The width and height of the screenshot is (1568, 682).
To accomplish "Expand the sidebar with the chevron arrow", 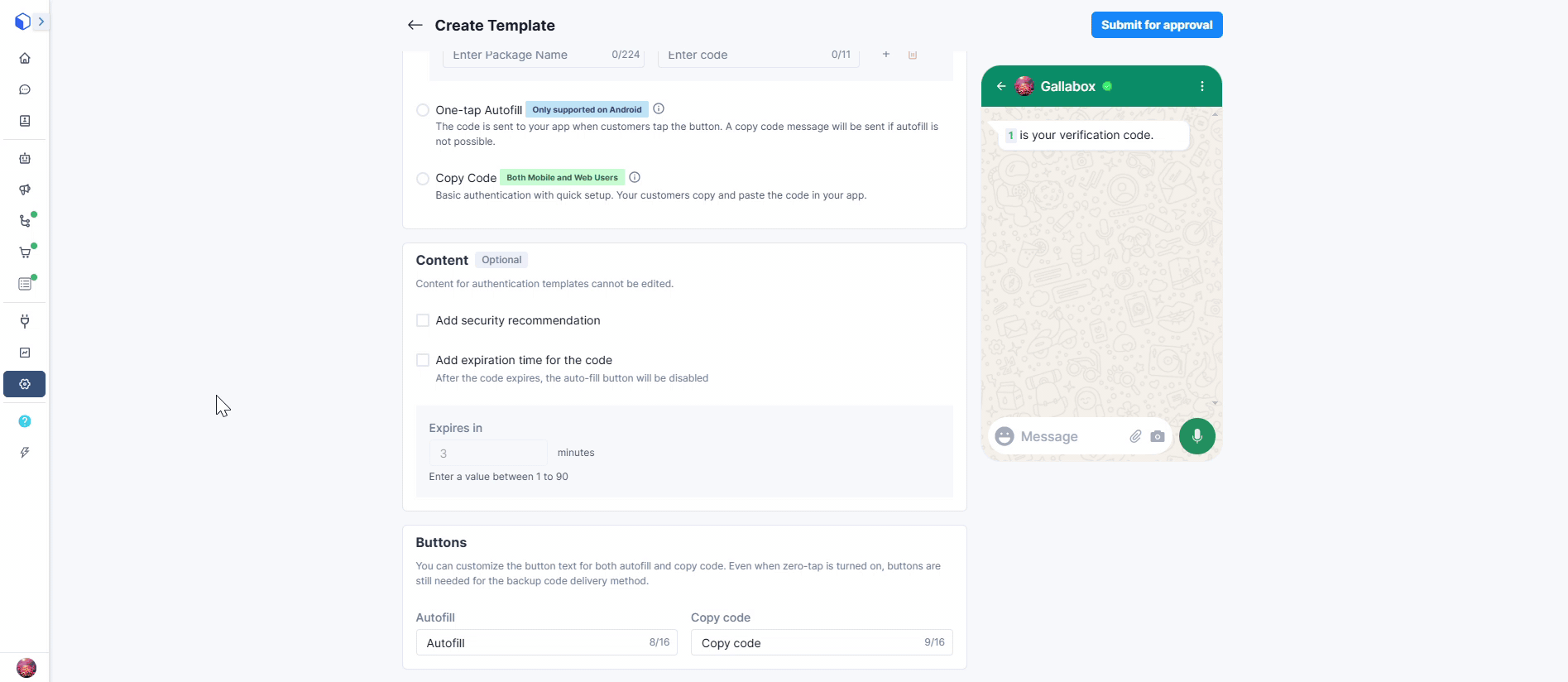I will coord(41,22).
